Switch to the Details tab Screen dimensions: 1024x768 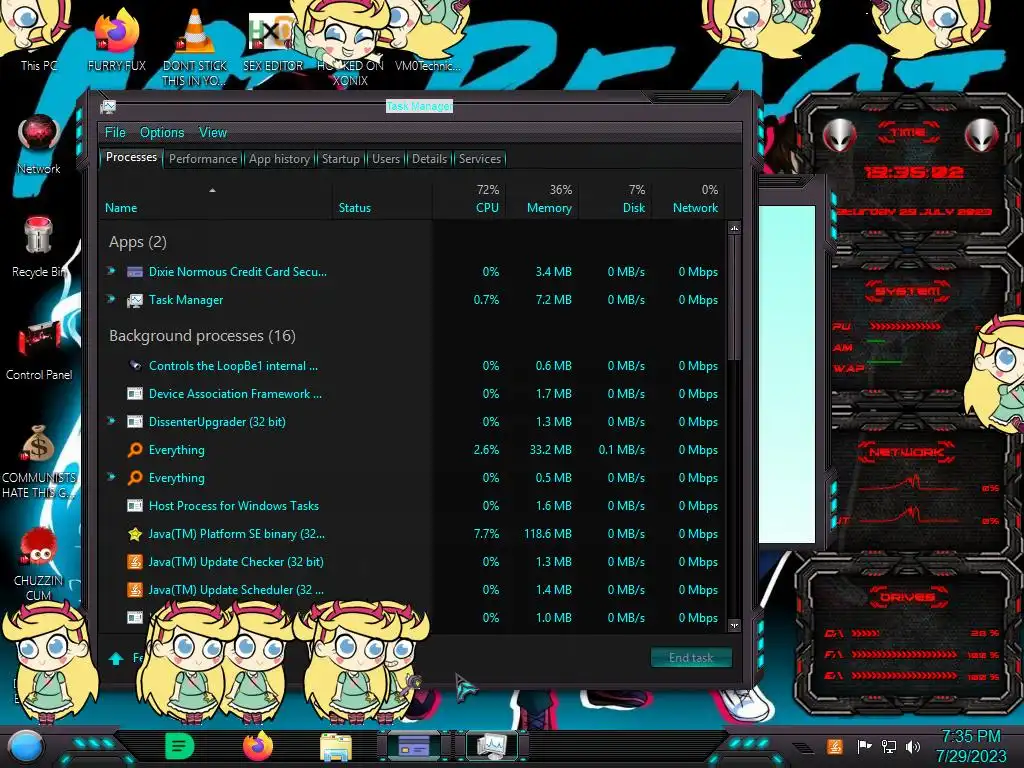coord(430,159)
